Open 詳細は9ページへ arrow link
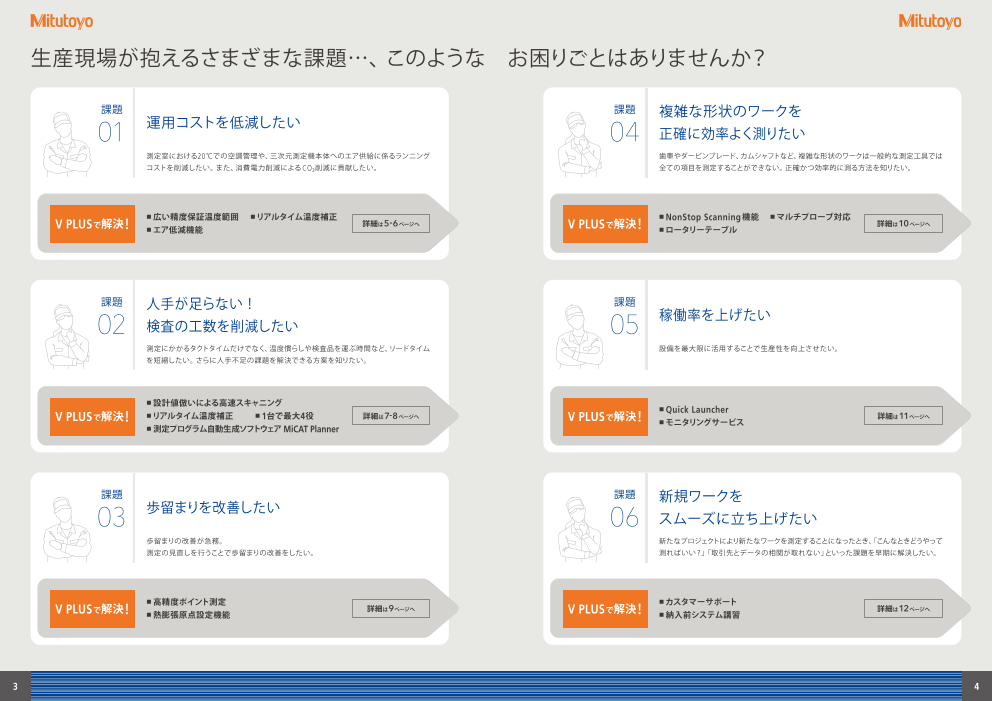The height and width of the screenshot is (701, 992). click(391, 608)
